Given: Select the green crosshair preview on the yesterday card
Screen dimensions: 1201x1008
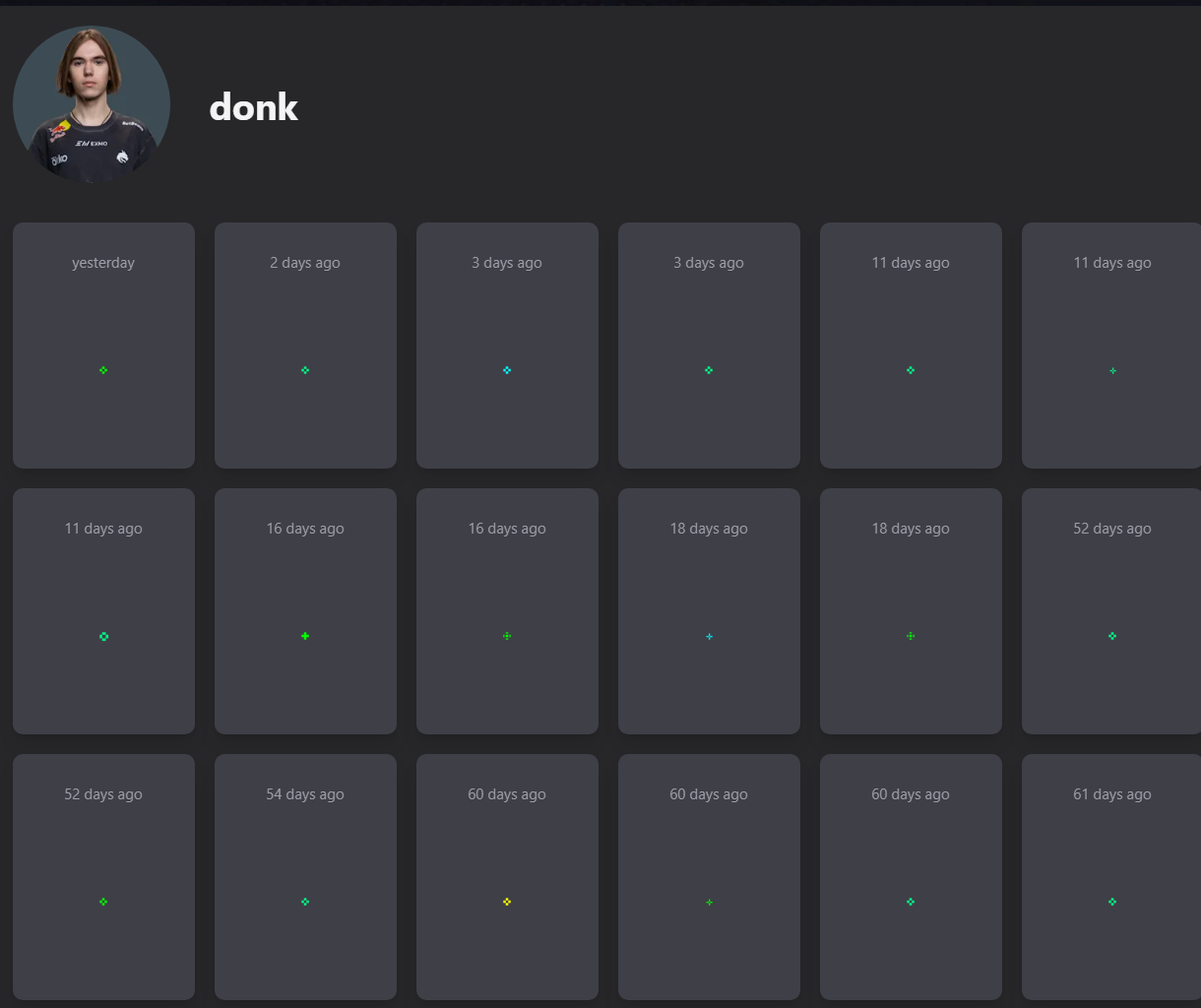Looking at the screenshot, I should point(103,370).
